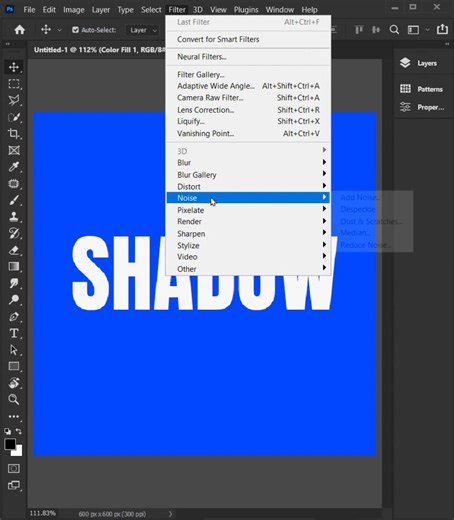
Task: Open Neural Filters
Action: pyautogui.click(x=248, y=57)
